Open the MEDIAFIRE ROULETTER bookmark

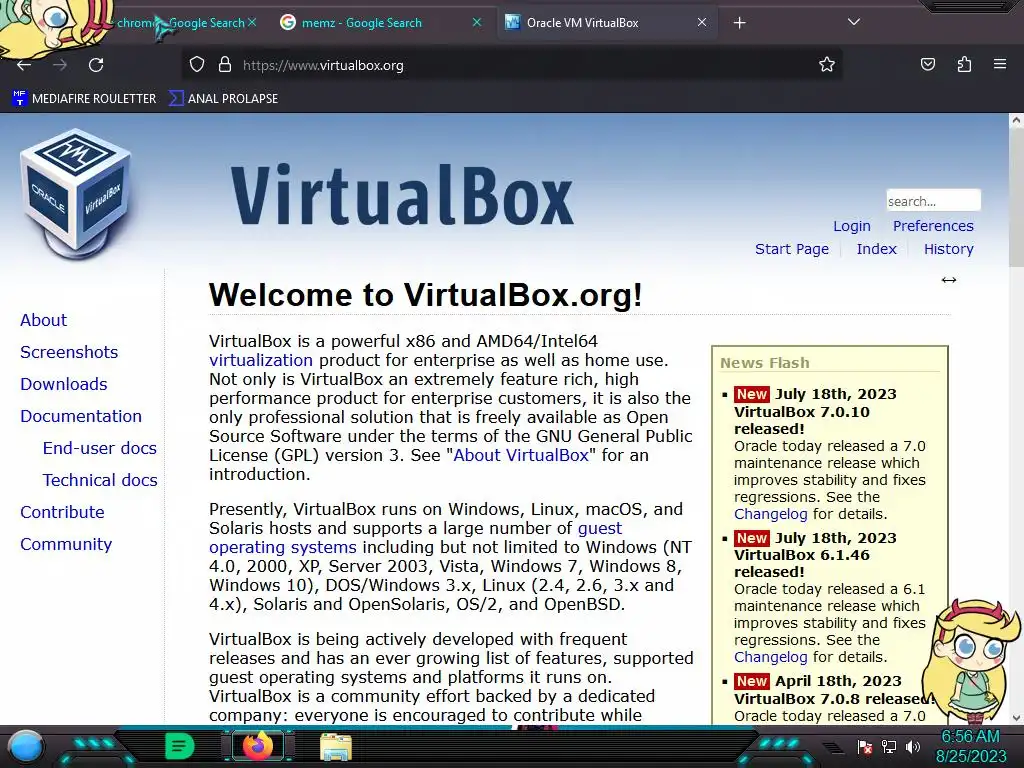point(84,99)
